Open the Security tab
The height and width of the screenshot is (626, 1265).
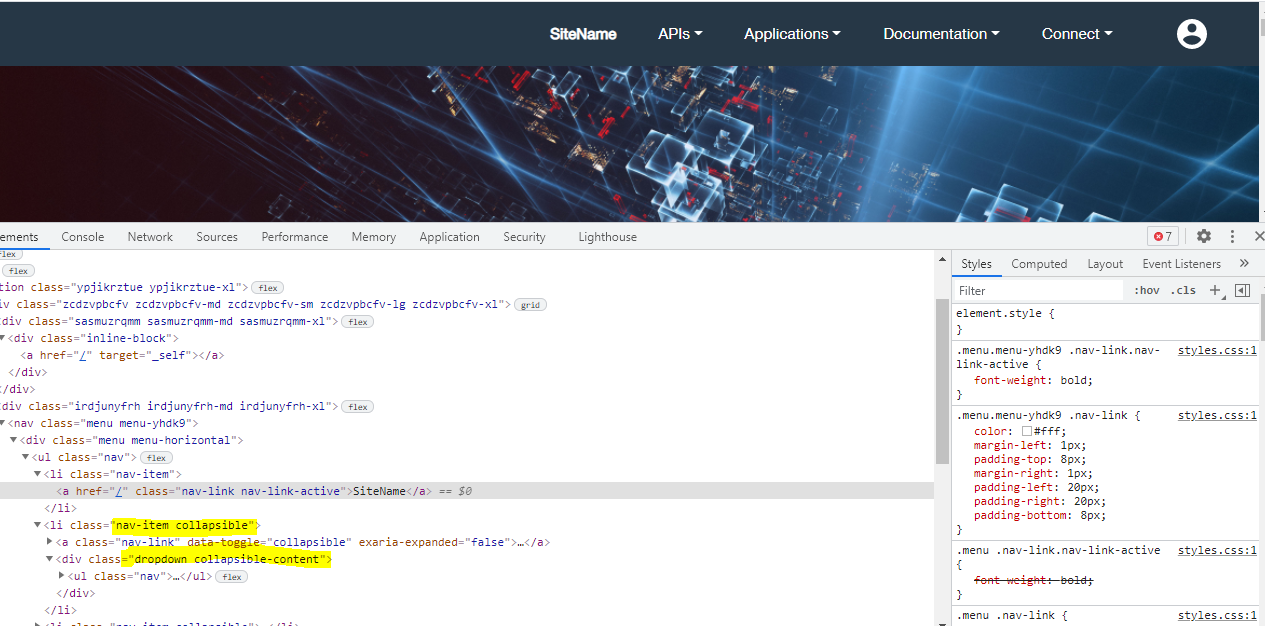pyautogui.click(x=524, y=237)
